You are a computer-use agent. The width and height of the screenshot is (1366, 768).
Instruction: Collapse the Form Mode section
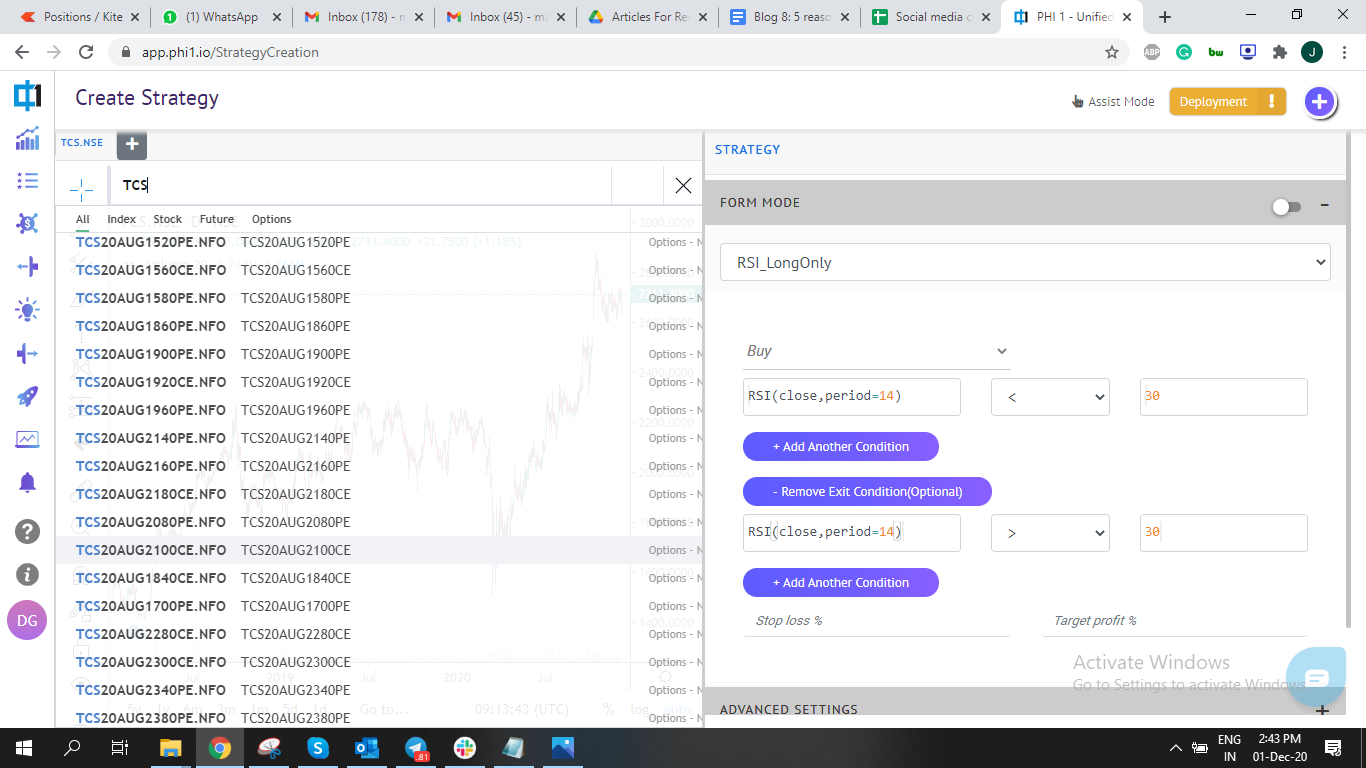point(1324,205)
